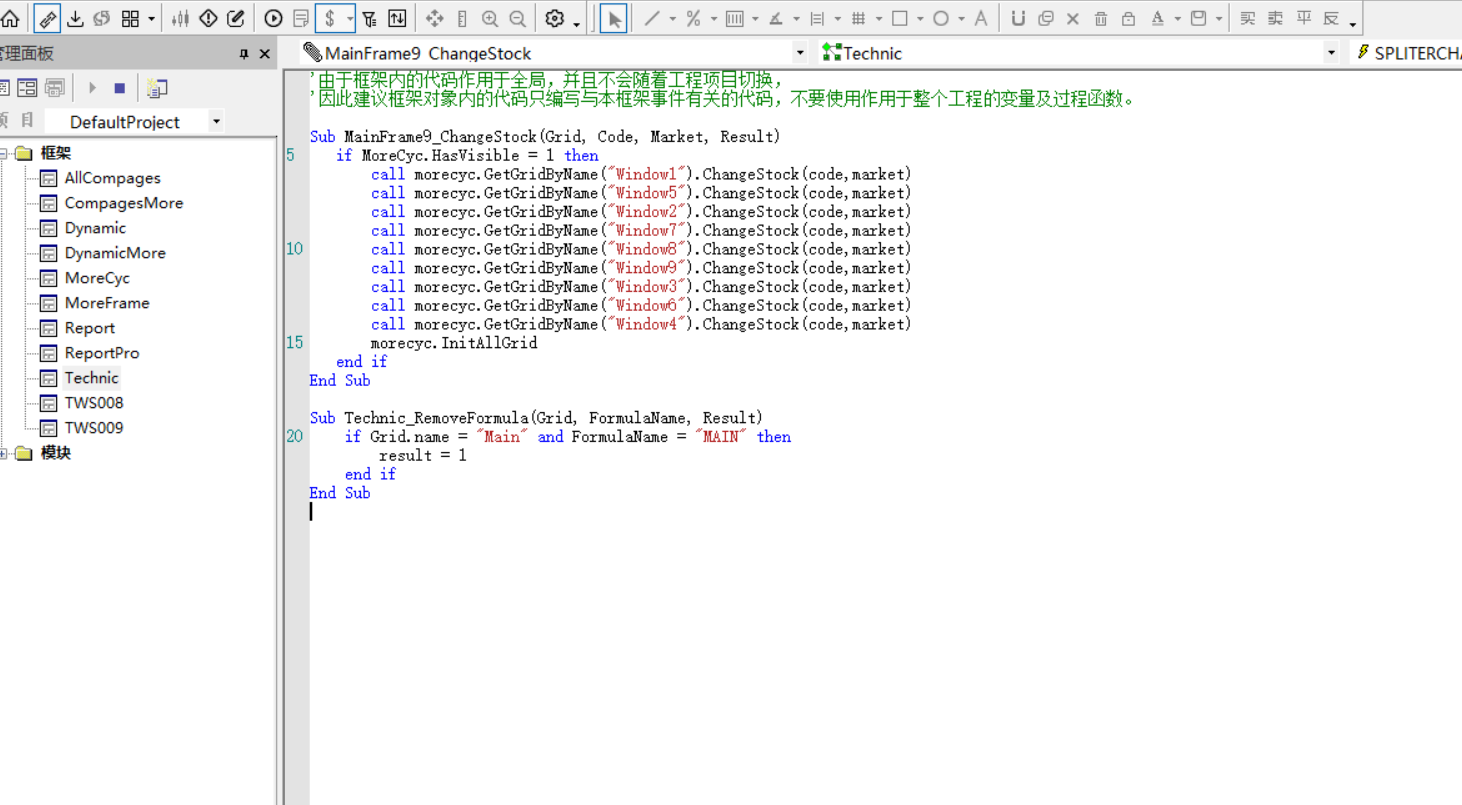The width and height of the screenshot is (1462, 805).
Task: Click the Home icon in toolbar
Action: (10, 18)
